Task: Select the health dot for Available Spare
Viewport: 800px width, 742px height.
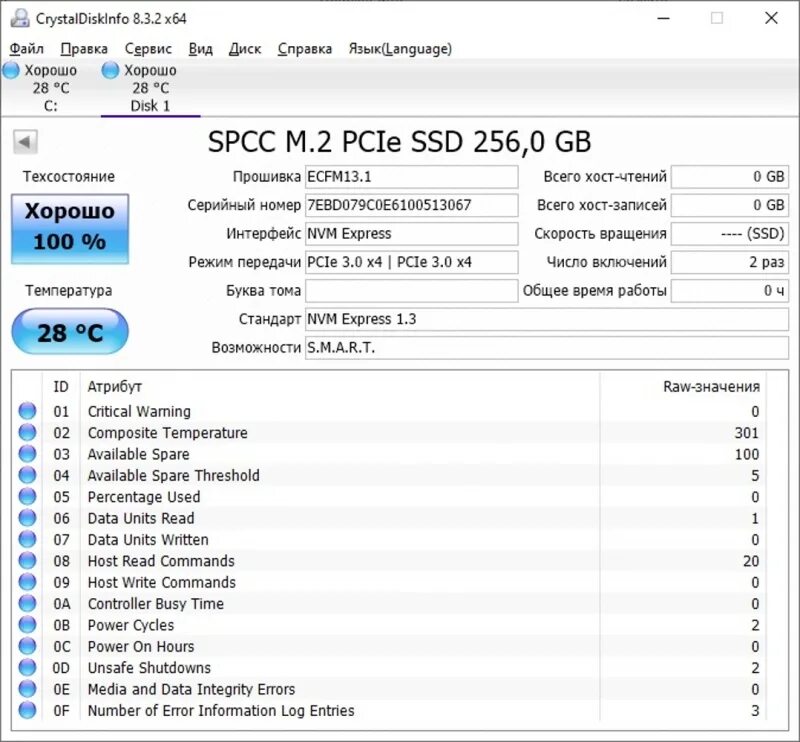Action: point(27,454)
